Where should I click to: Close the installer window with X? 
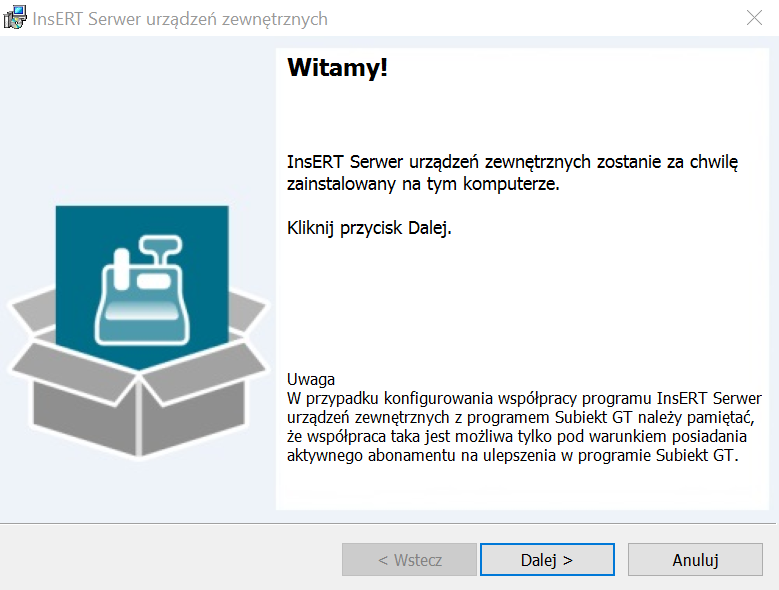click(754, 18)
